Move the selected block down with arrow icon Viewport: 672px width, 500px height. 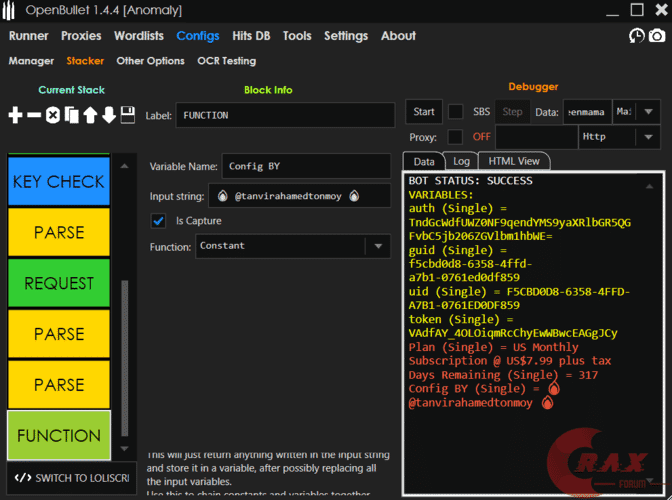[x=109, y=115]
